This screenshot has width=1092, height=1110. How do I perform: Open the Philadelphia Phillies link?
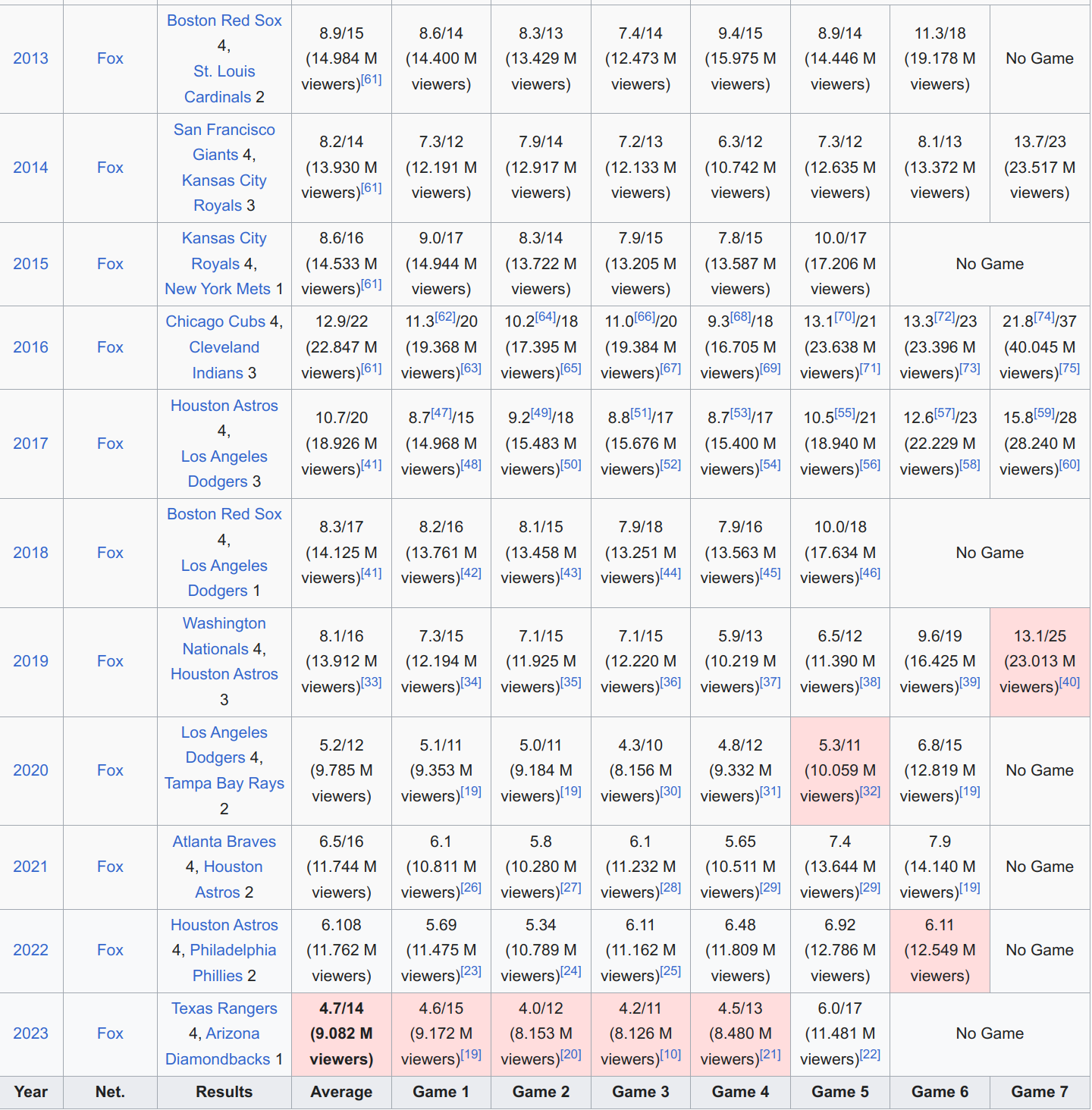point(233,963)
